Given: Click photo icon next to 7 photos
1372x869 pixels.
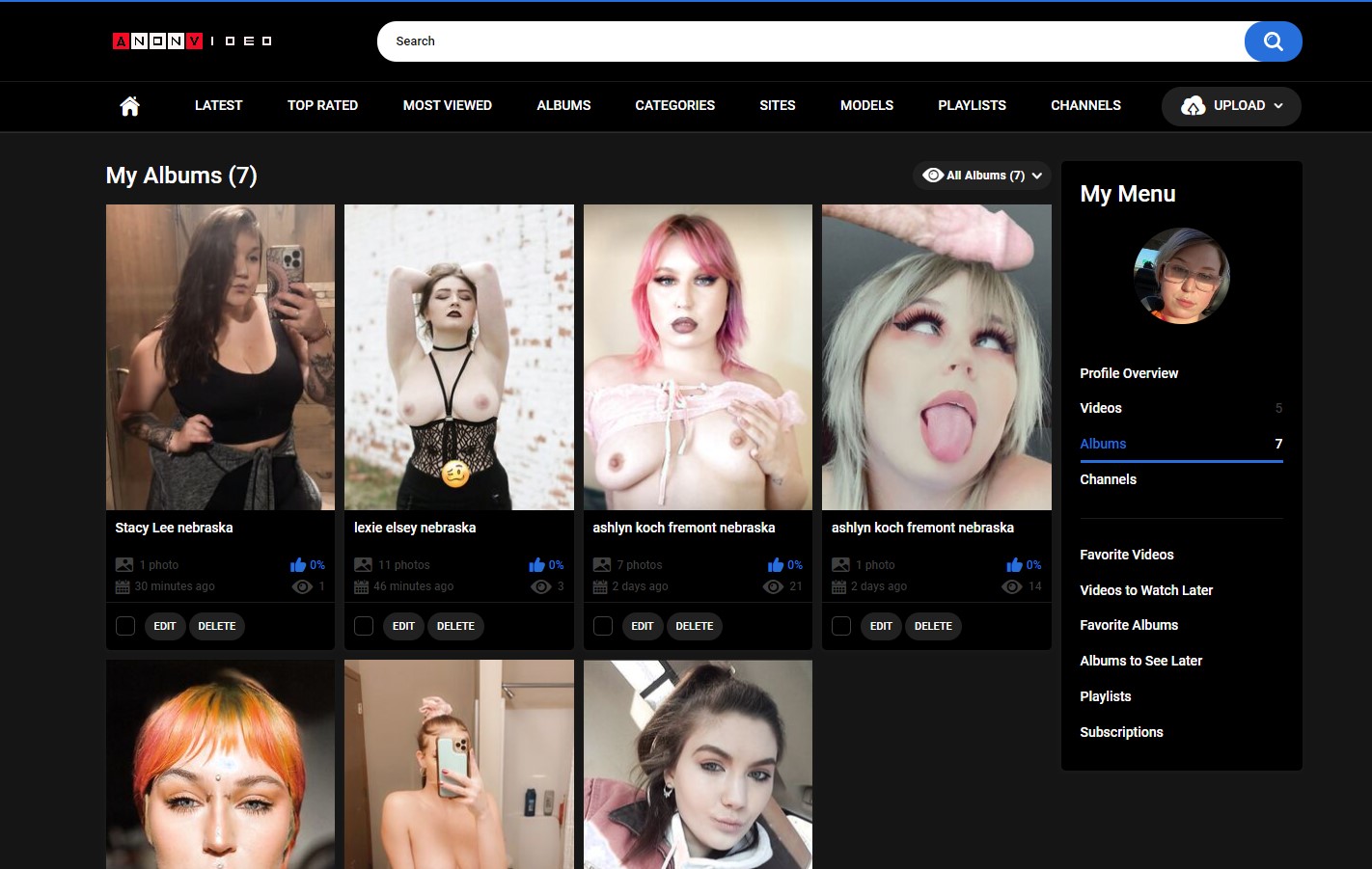Looking at the screenshot, I should (602, 565).
